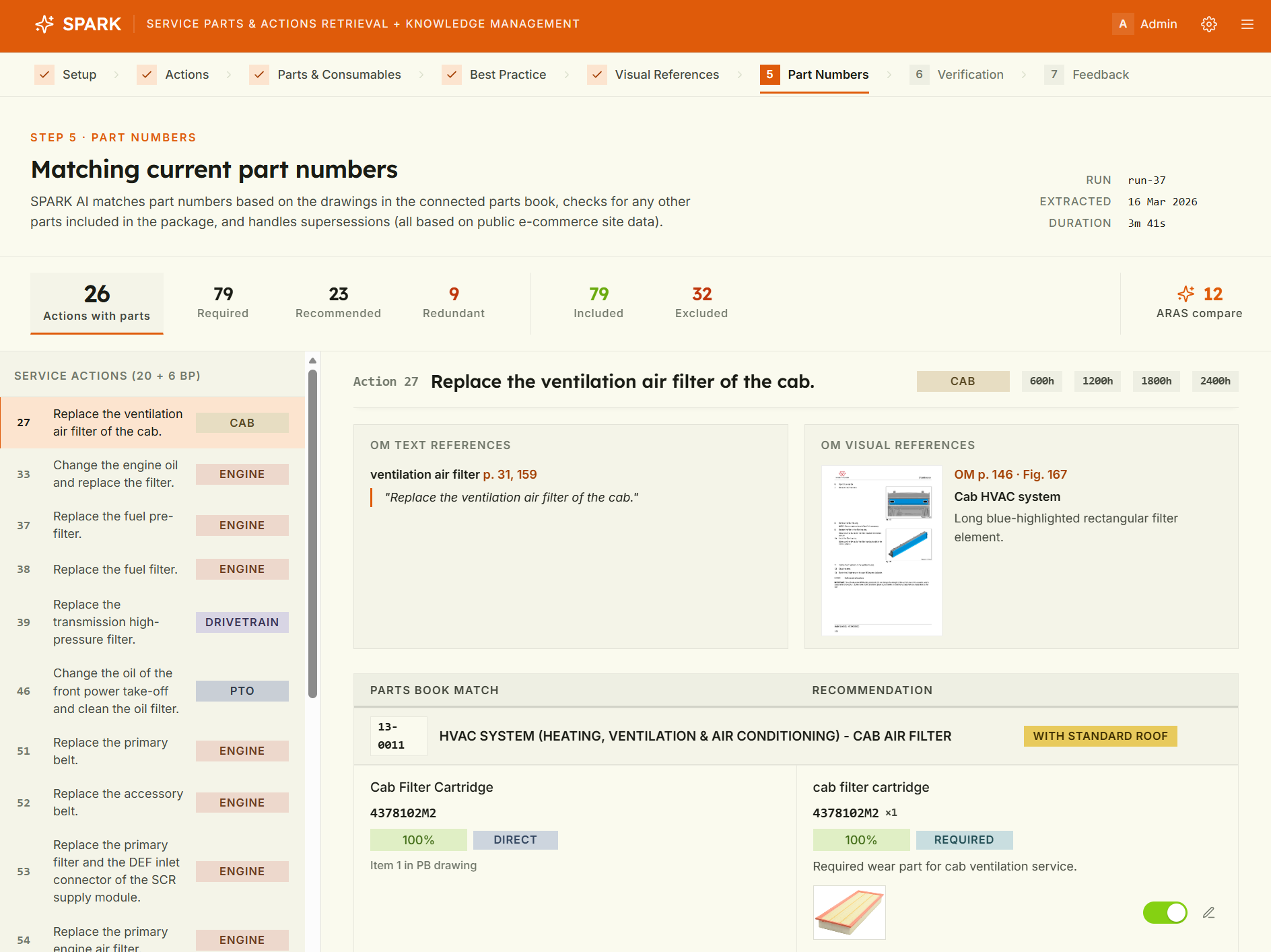The width and height of the screenshot is (1271, 952).
Task: Click the Best Practice checkmark icon
Action: tap(452, 75)
